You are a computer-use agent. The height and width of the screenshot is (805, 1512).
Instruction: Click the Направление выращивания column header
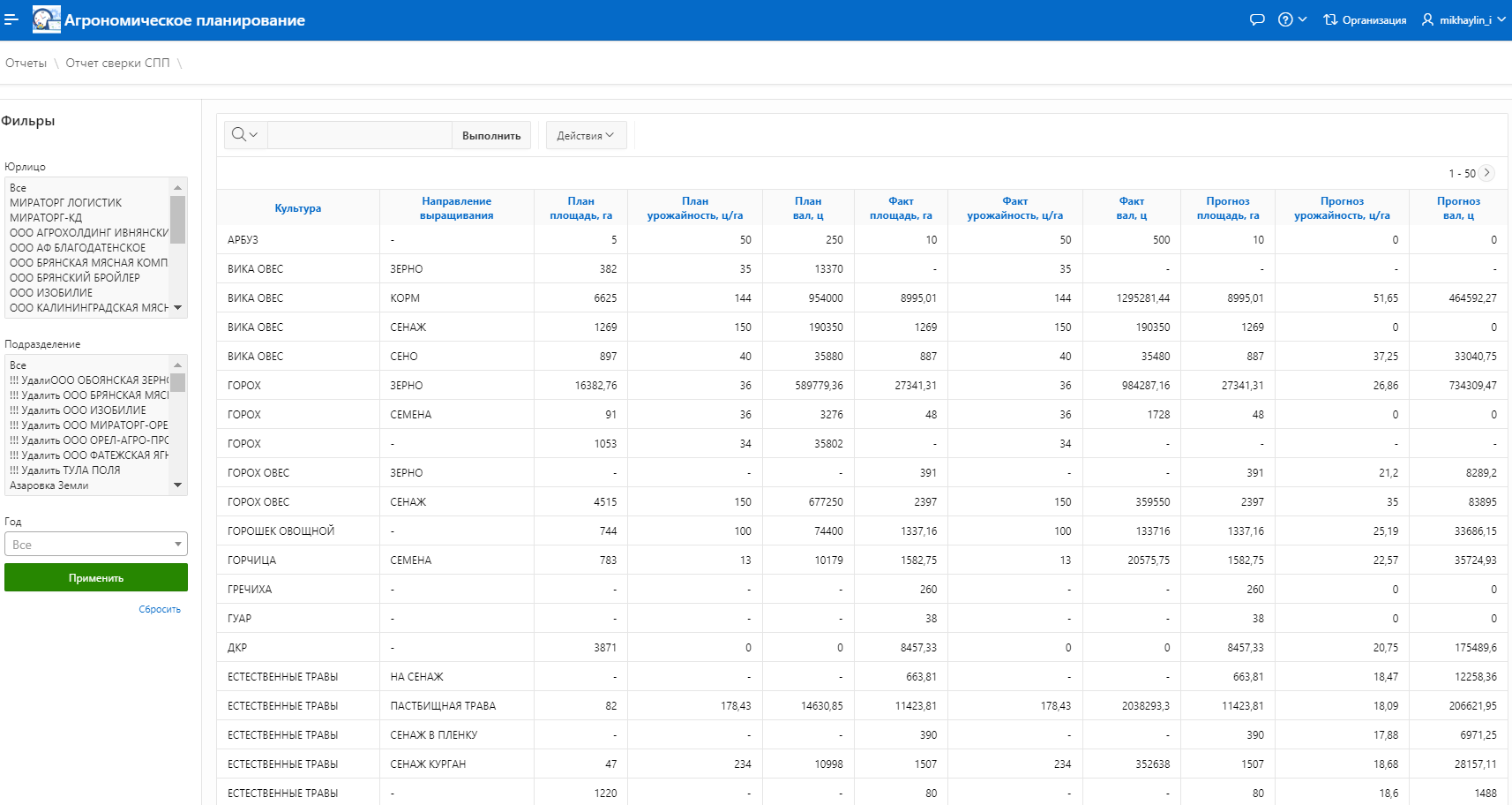(456, 208)
